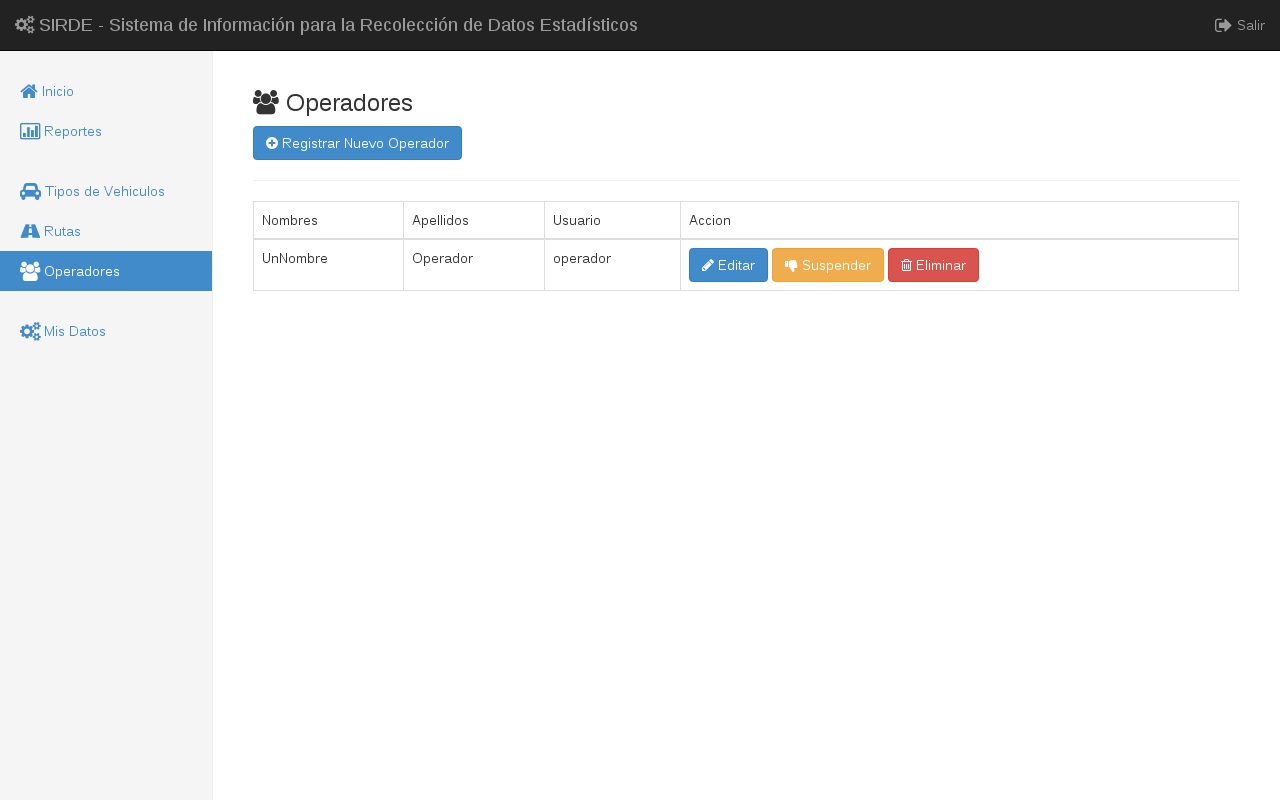1280x800 pixels.
Task: Click the Salir sign-out icon
Action: (1223, 25)
